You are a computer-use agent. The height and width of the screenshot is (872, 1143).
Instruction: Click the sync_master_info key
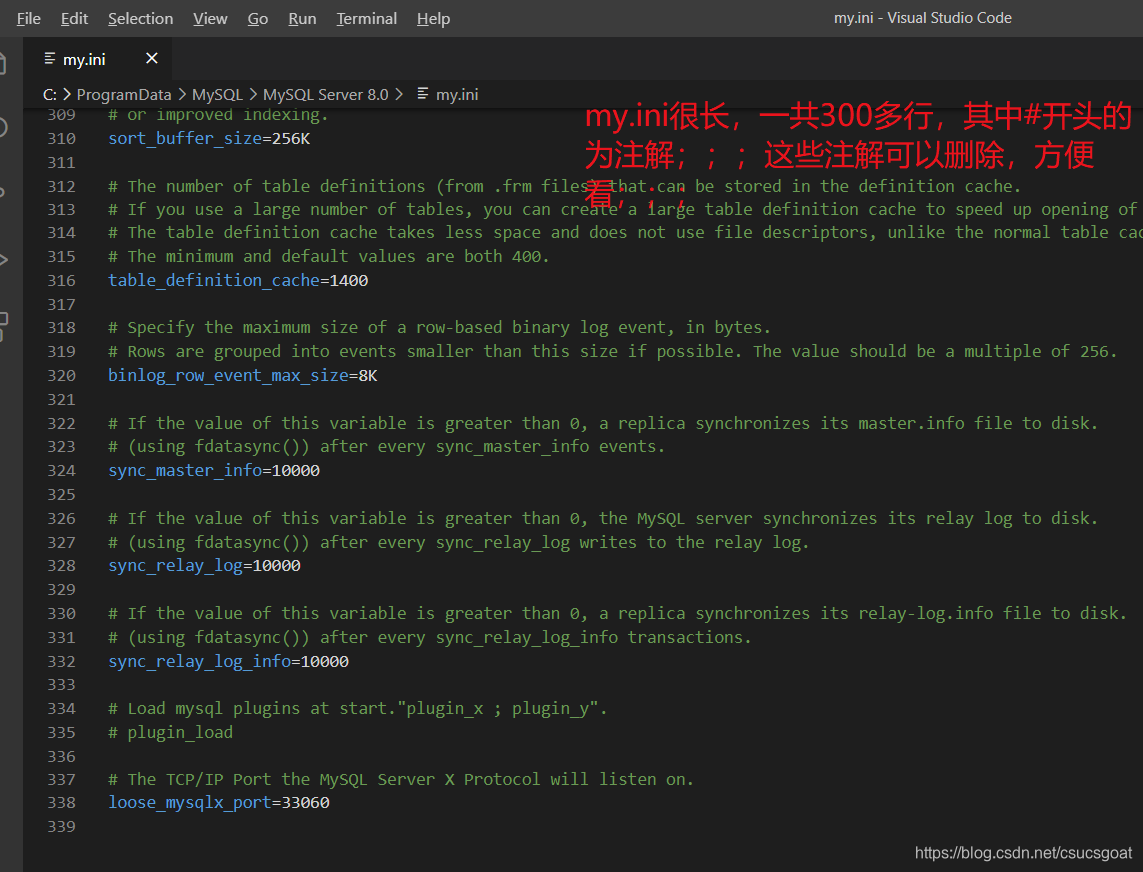(x=184, y=471)
